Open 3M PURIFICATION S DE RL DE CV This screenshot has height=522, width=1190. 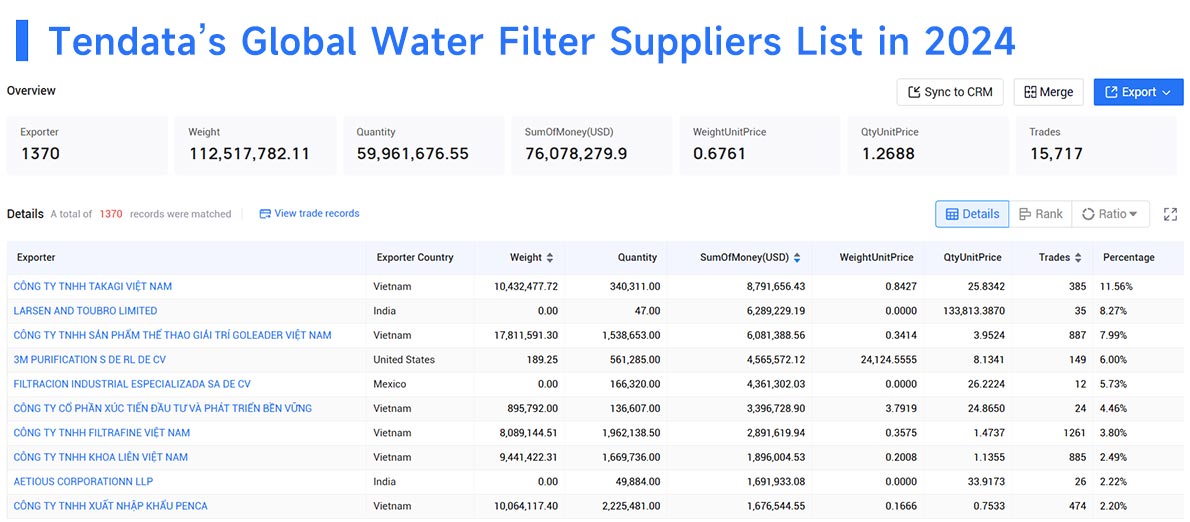(91, 359)
